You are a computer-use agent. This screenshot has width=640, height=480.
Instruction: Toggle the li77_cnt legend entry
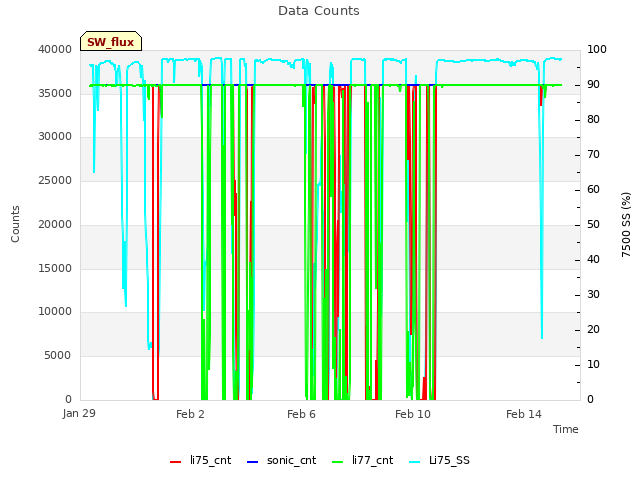362,460
